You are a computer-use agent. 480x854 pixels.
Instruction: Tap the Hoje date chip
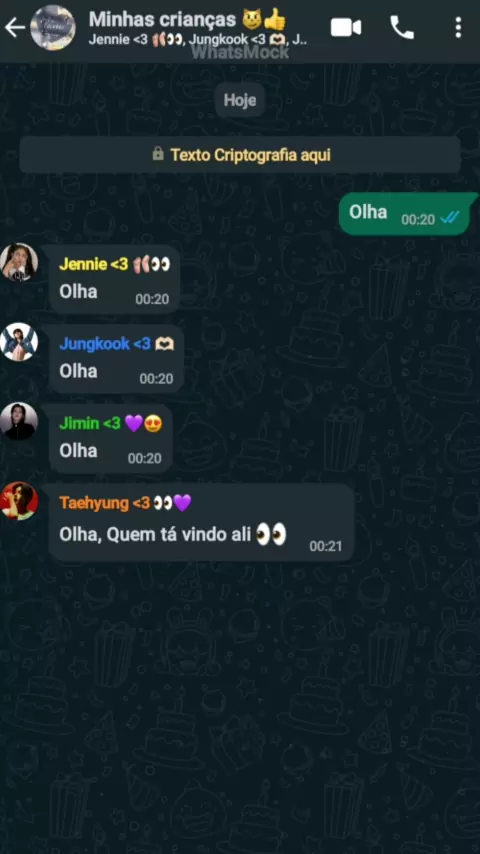pyautogui.click(x=240, y=100)
